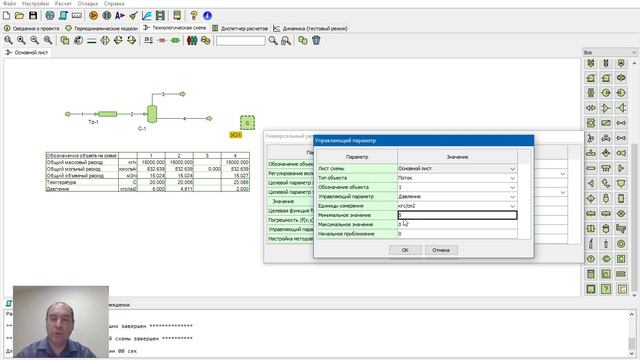Click the blue A with arrow icon

point(120,16)
